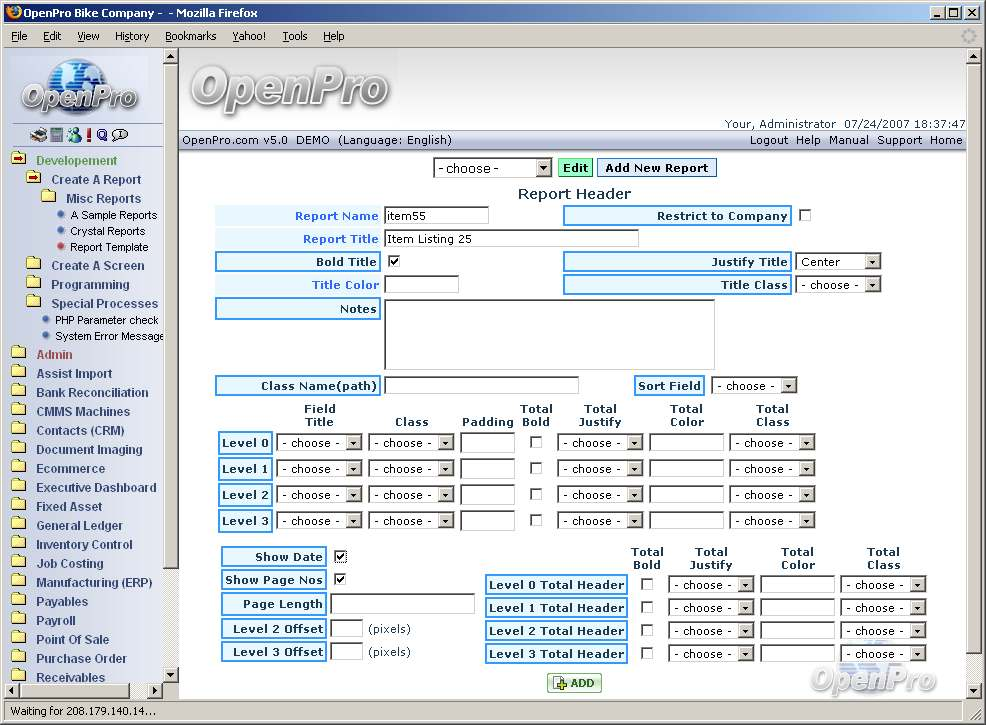Click the blue Q query icon

coord(102,135)
